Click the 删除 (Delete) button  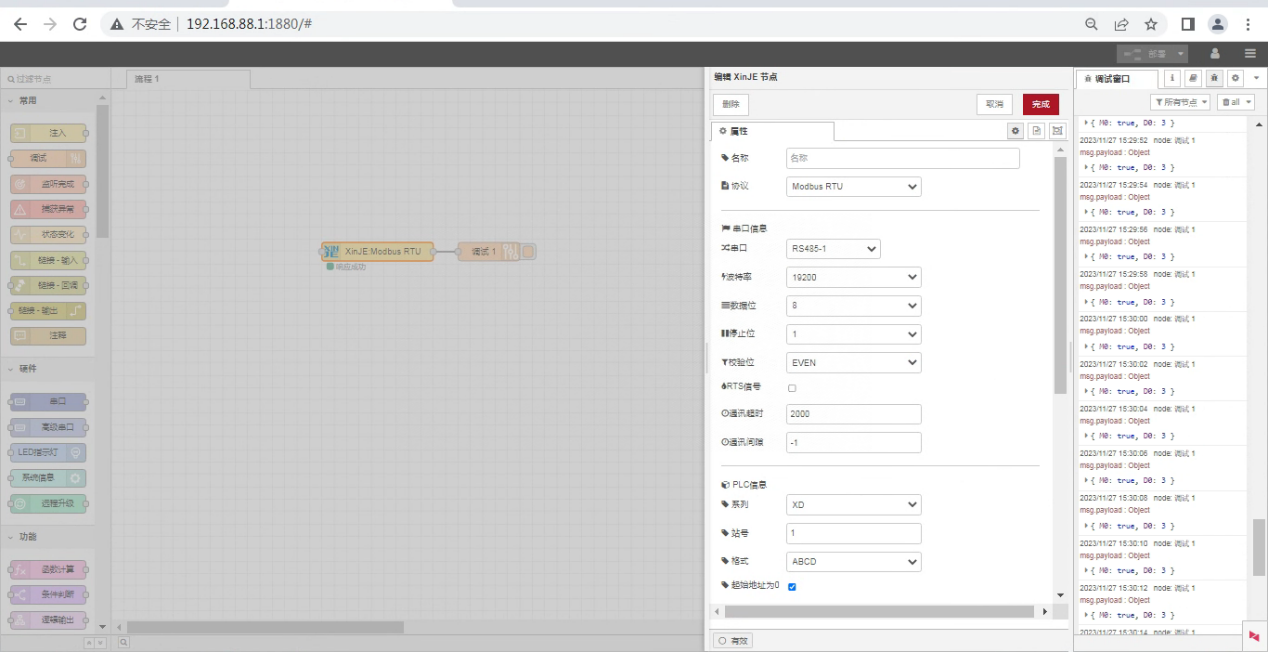[x=730, y=104]
